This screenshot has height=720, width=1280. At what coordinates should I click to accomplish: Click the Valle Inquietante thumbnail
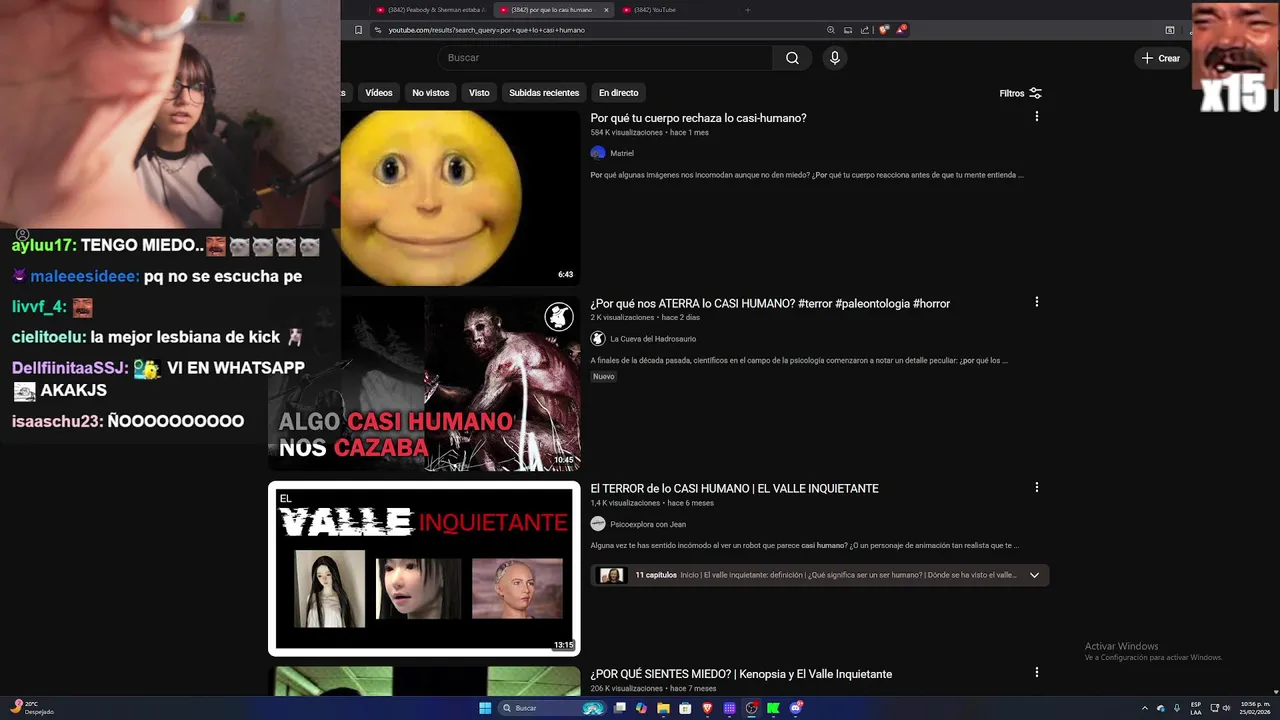point(424,568)
